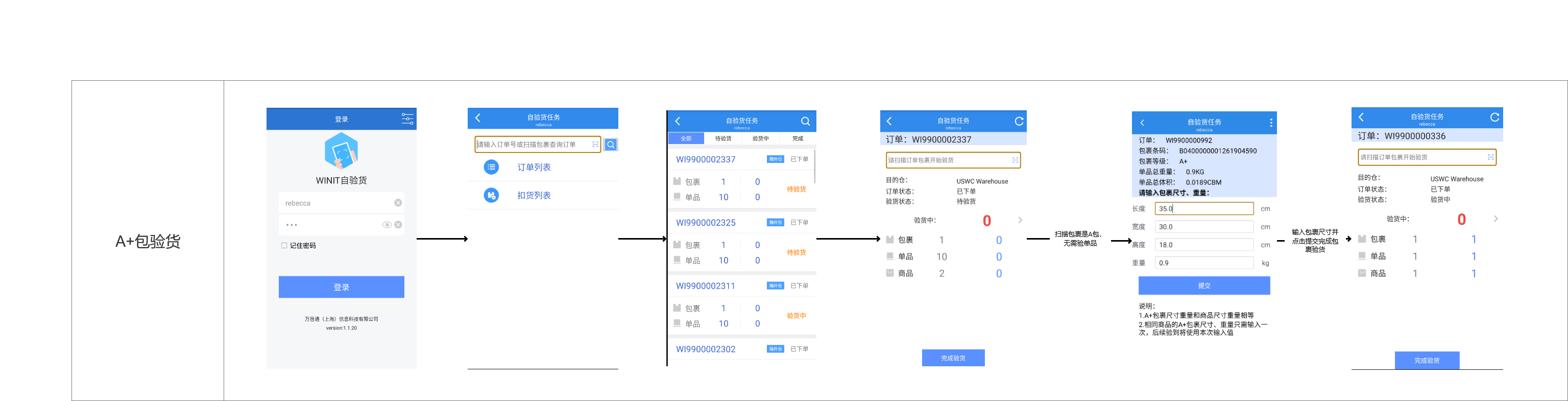This screenshot has height=401, width=1568.
Task: Go back from the package size entry screen
Action: point(1143,123)
